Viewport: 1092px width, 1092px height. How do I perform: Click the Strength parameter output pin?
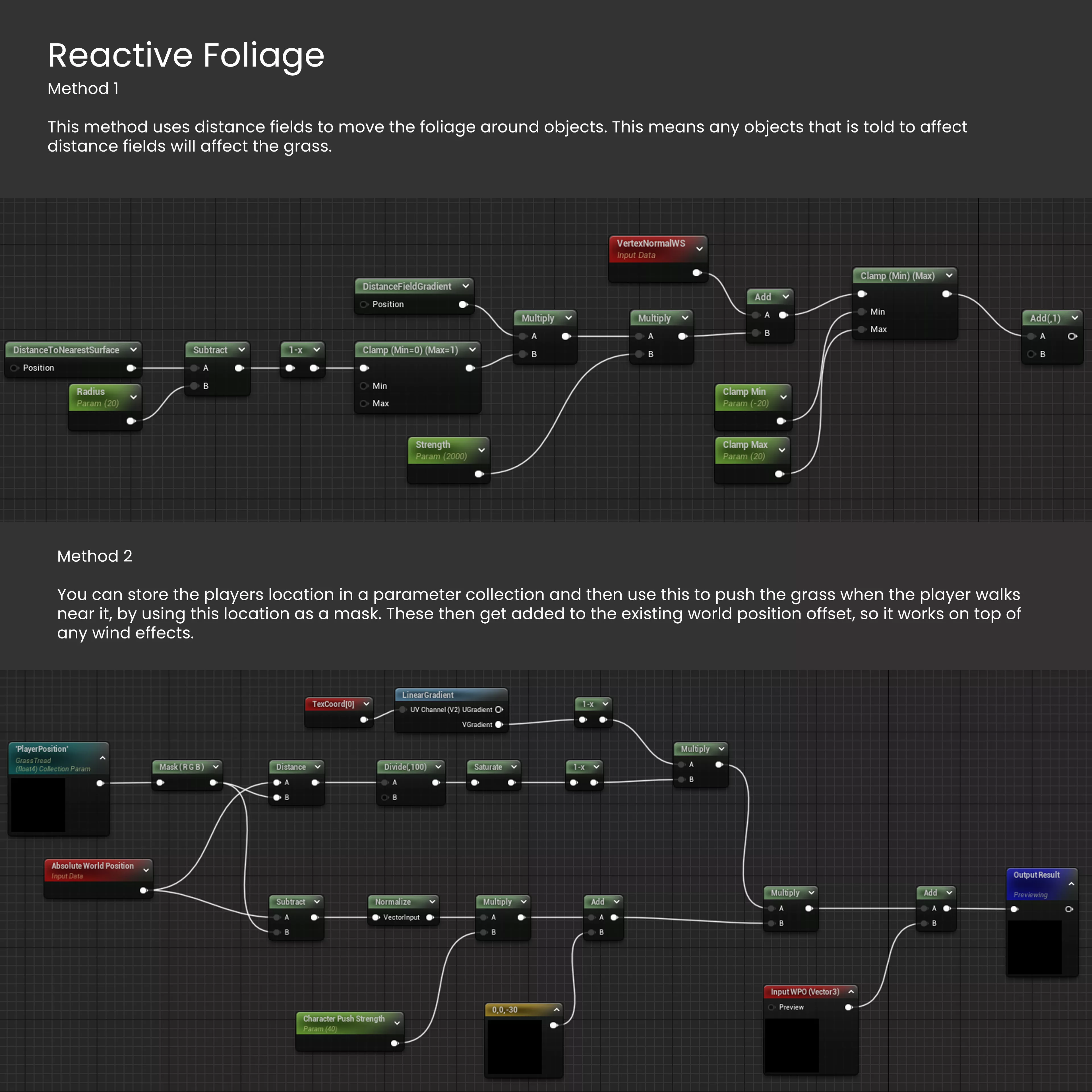pos(478,474)
